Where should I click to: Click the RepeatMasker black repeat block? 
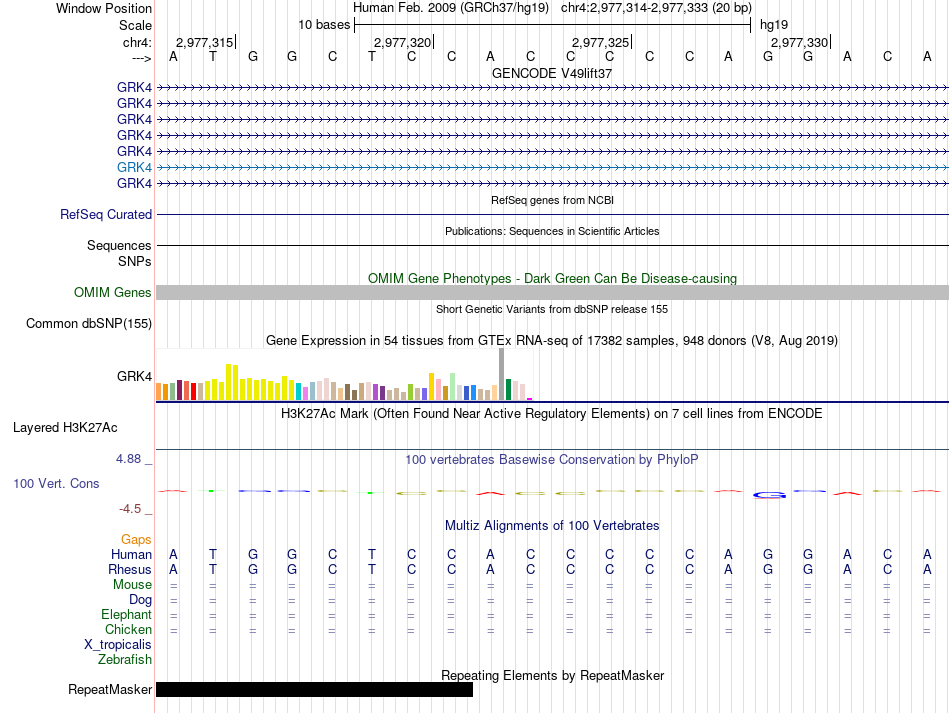point(314,689)
